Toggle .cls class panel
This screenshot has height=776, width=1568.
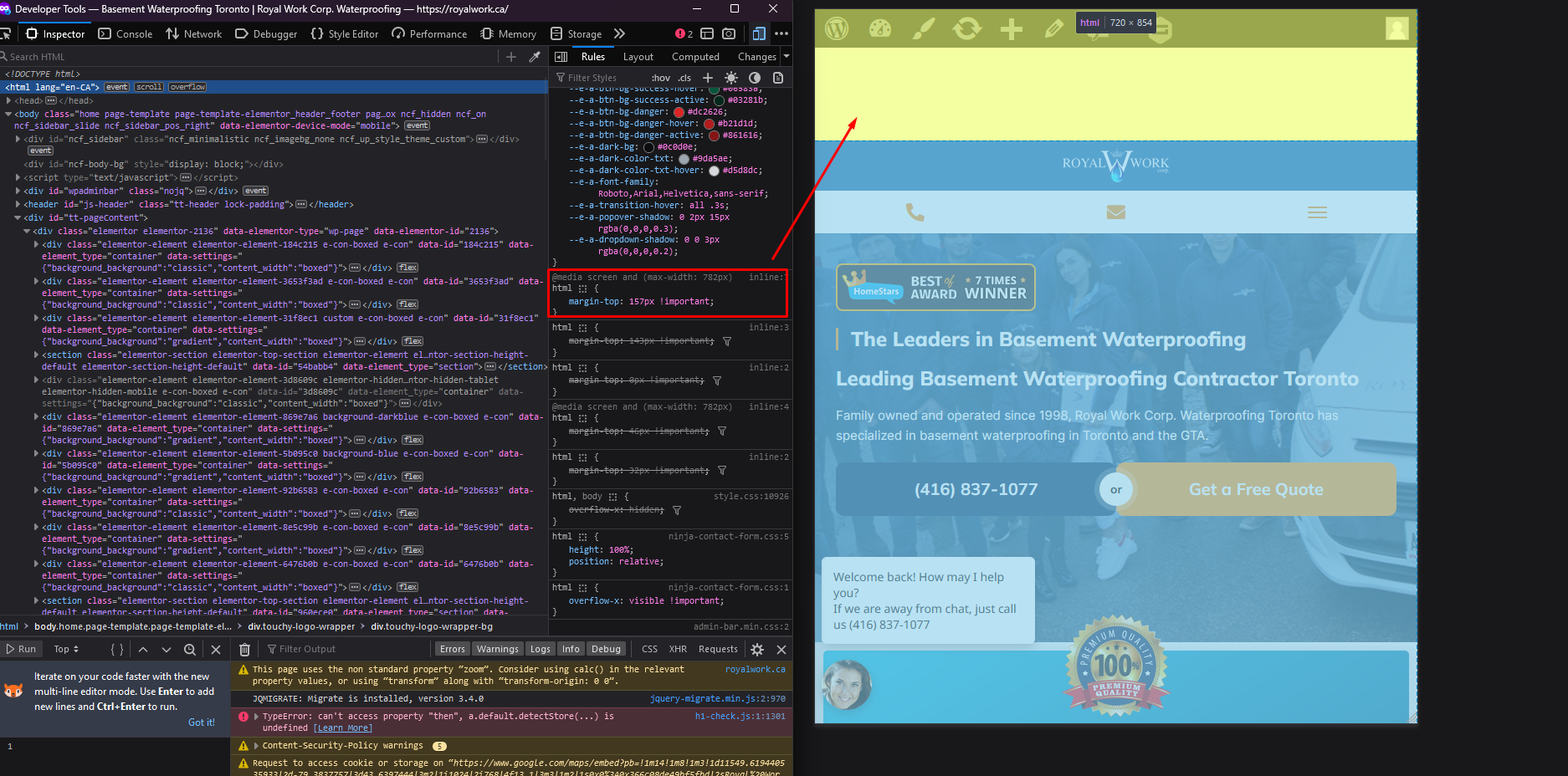(x=684, y=78)
